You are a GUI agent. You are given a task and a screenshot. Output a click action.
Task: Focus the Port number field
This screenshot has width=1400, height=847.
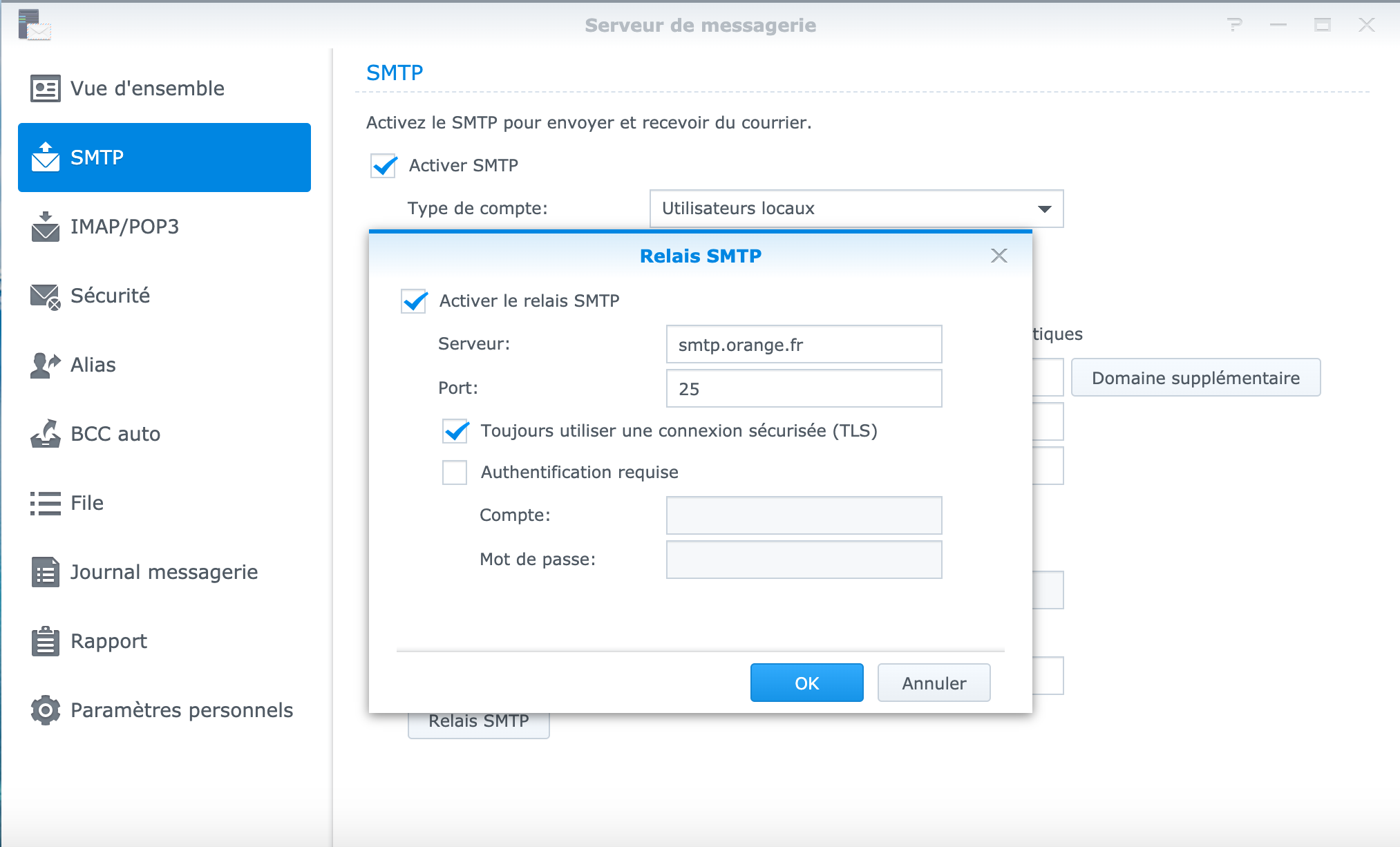pos(804,389)
